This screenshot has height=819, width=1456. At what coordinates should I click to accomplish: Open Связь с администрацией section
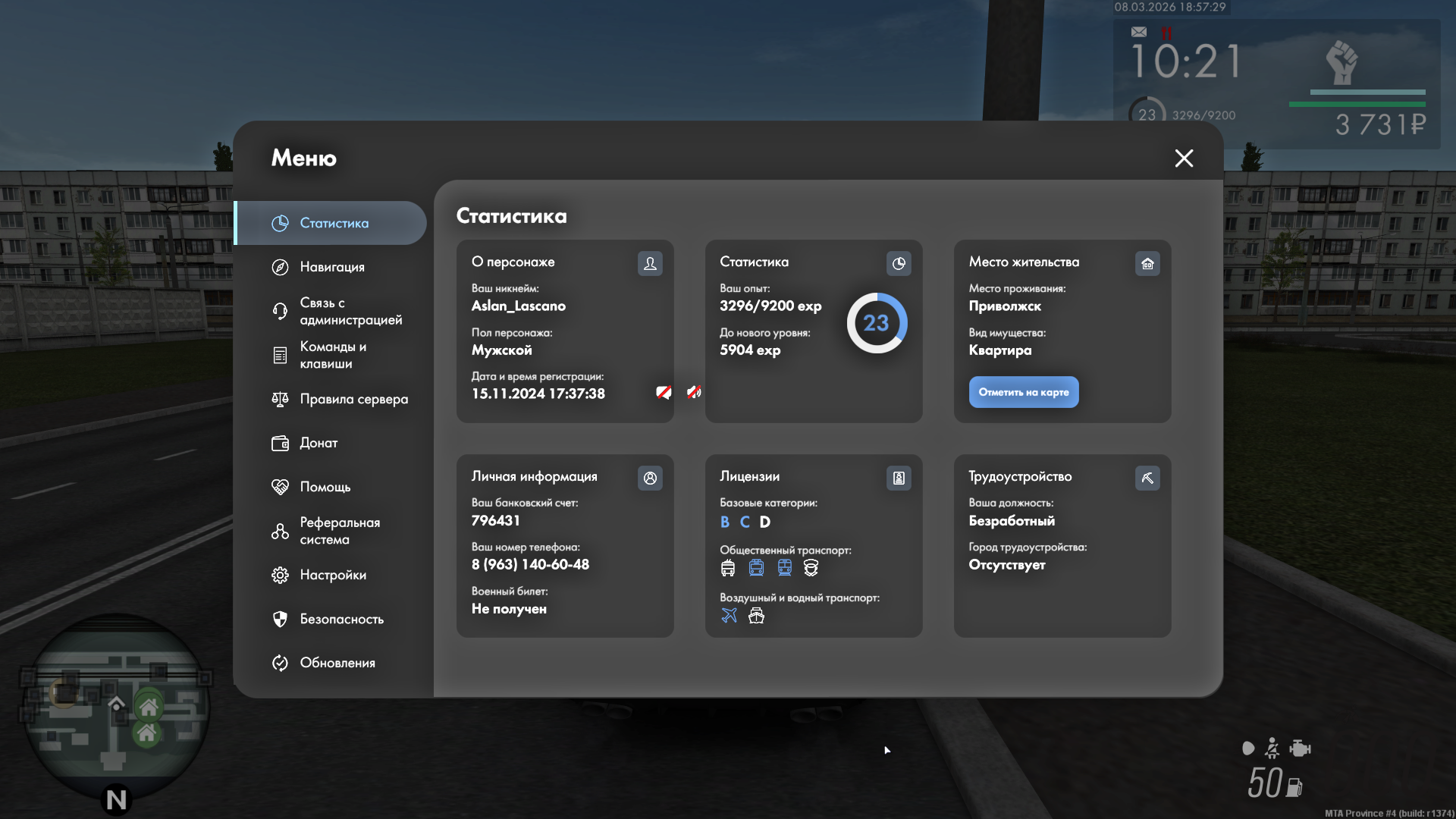click(x=349, y=311)
